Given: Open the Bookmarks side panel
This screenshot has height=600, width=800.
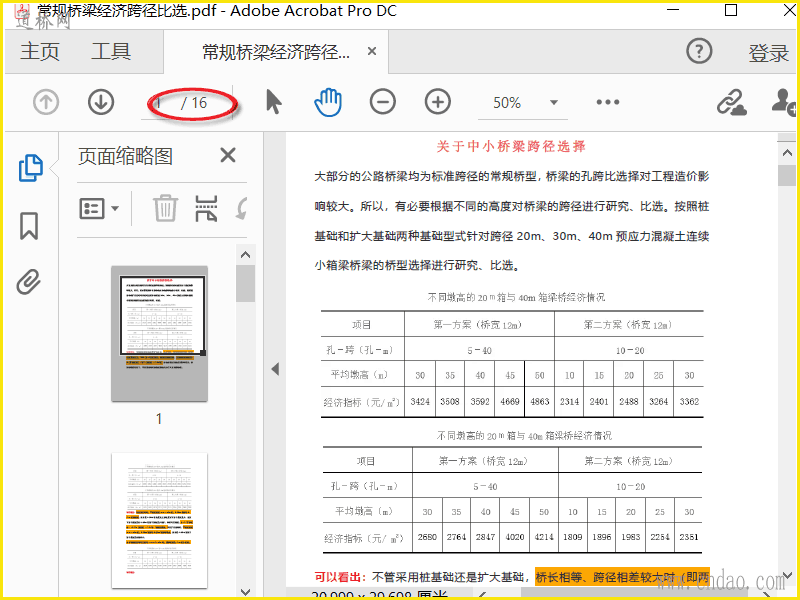Looking at the screenshot, I should point(29,226).
